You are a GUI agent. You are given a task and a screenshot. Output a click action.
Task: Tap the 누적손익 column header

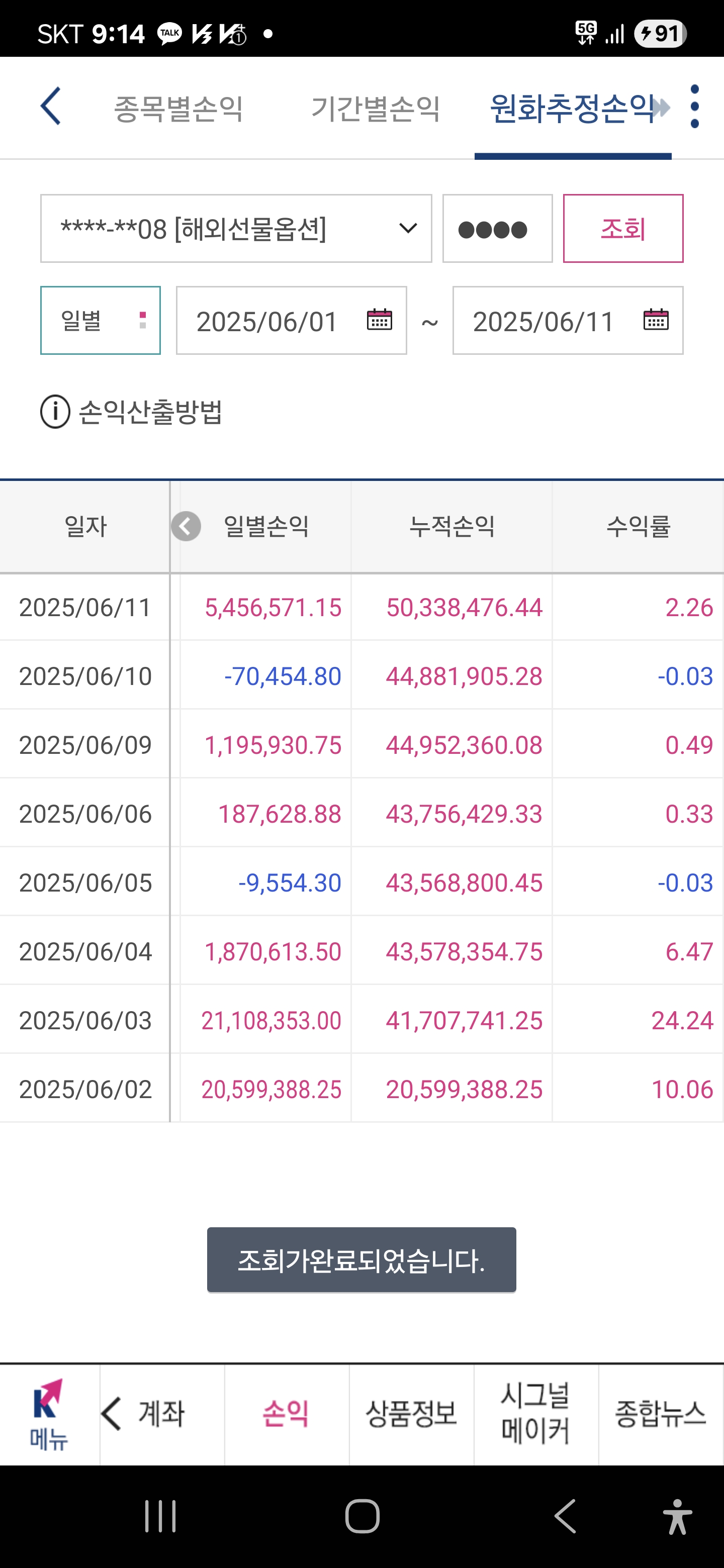pyautogui.click(x=452, y=527)
